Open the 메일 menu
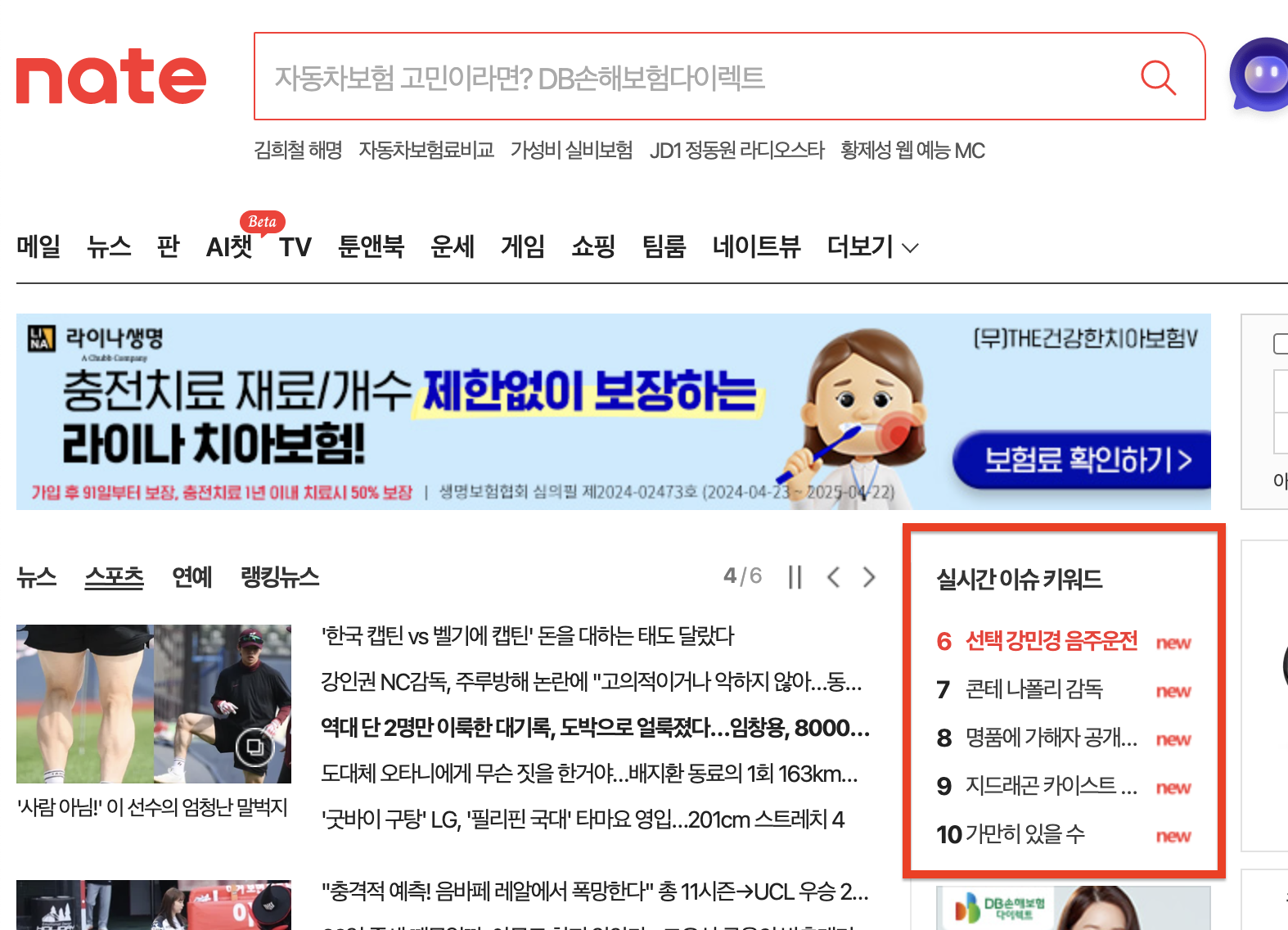Image resolution: width=1288 pixels, height=930 pixels. [38, 246]
